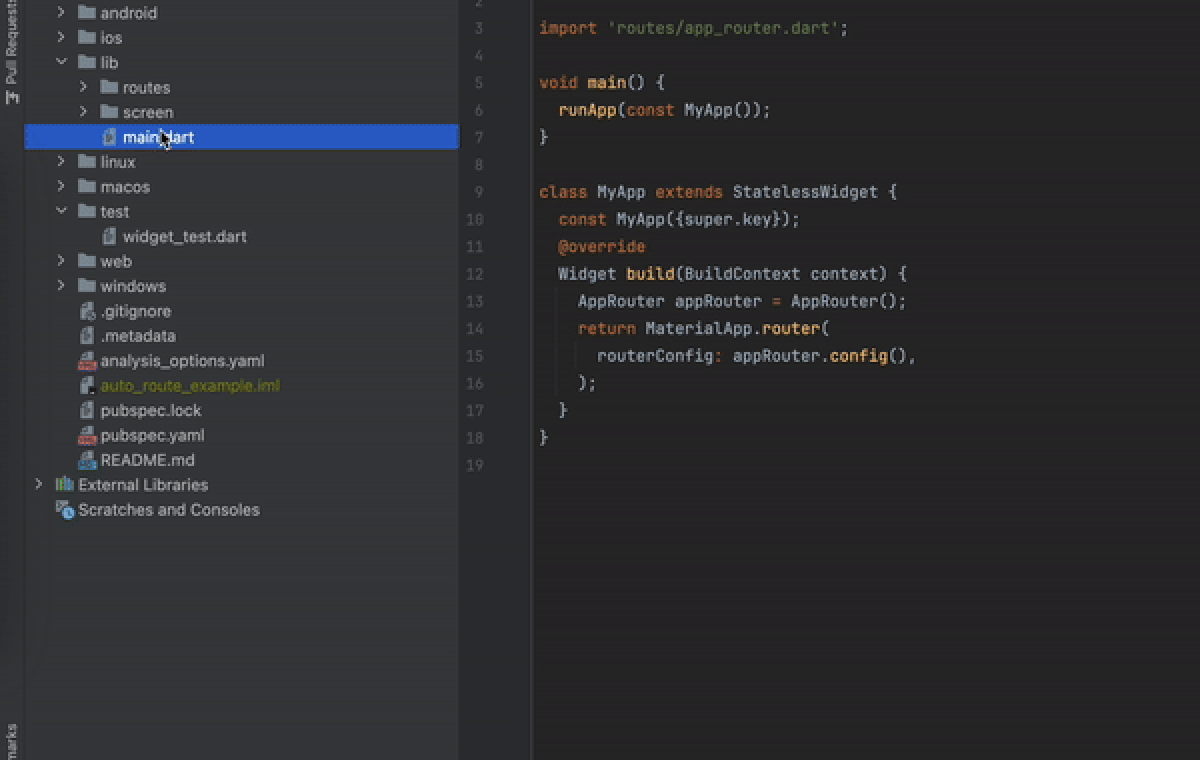1200x760 pixels.
Task: Click StatelessWidget in class declaration
Action: [x=805, y=192]
